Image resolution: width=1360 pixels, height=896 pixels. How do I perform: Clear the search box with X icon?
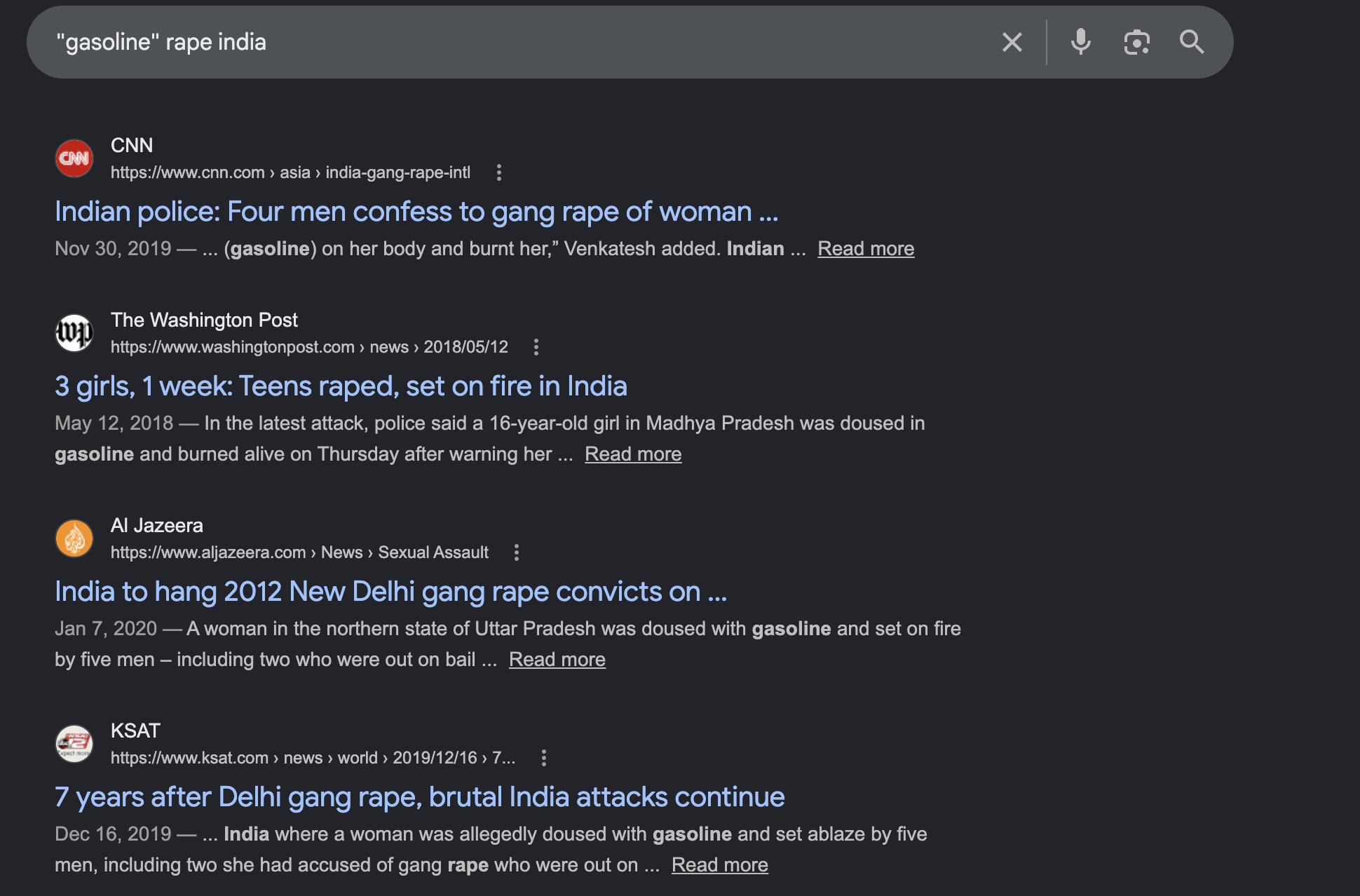pos(1012,42)
